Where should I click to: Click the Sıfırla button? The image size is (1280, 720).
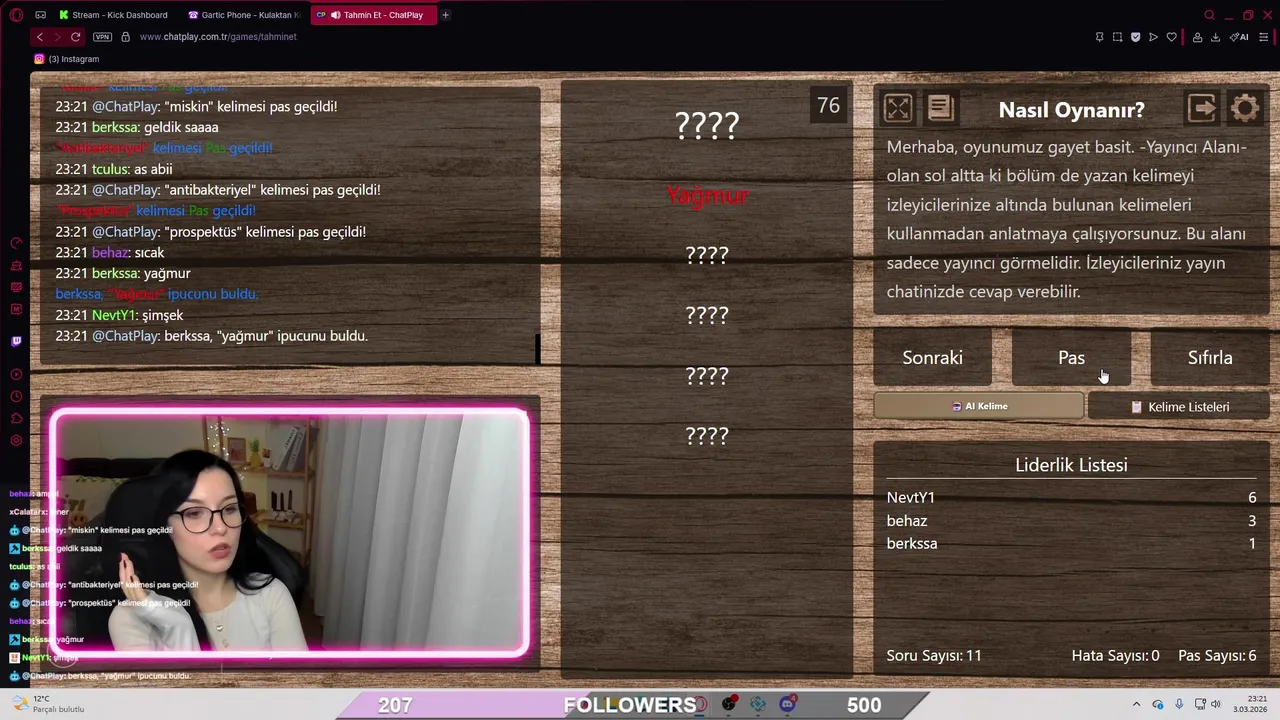1210,358
